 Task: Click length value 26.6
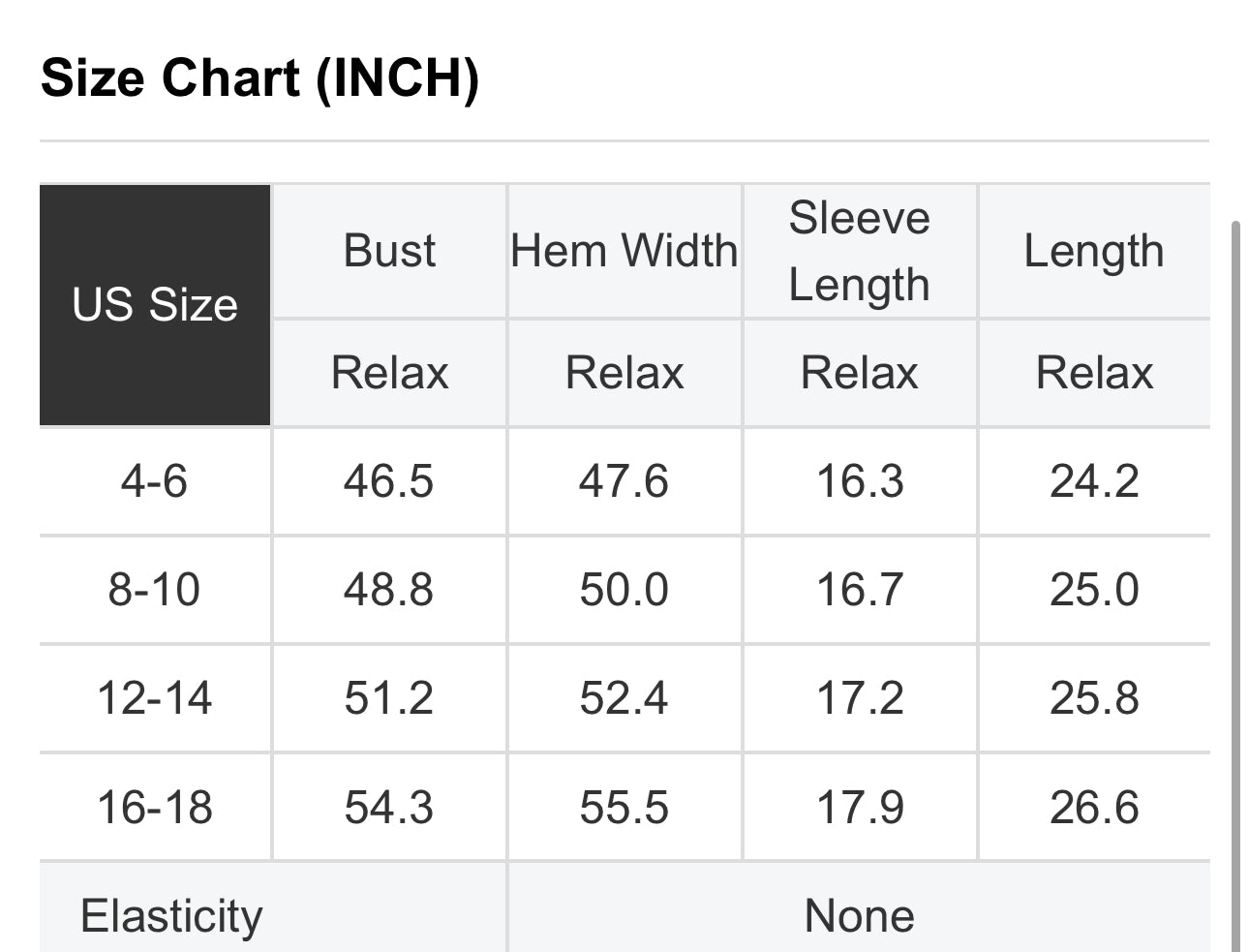click(x=1094, y=807)
